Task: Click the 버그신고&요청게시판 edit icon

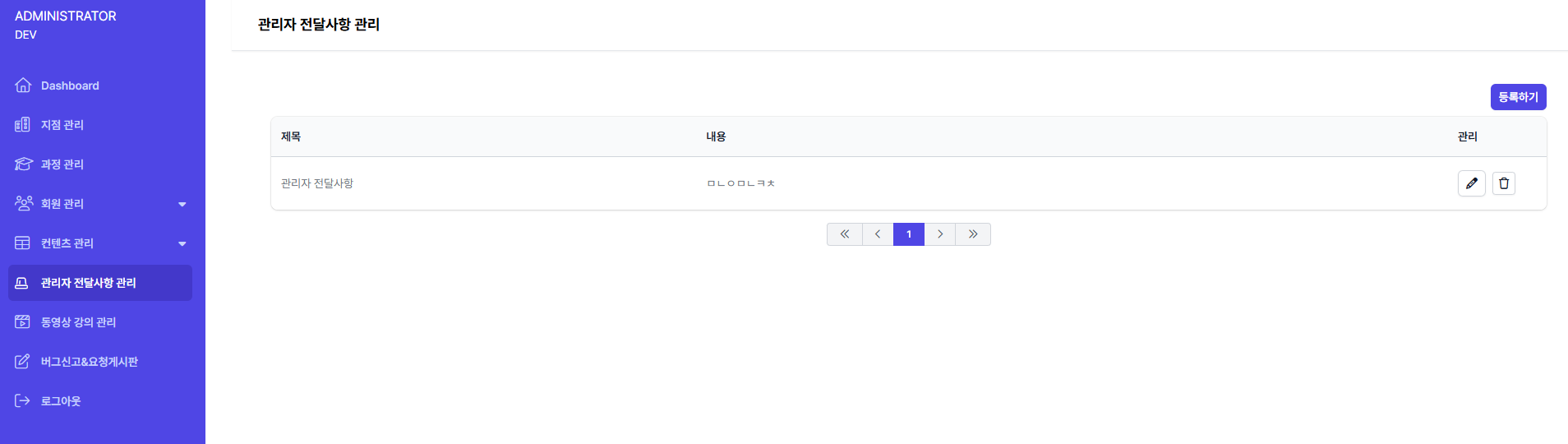Action: [x=23, y=362]
